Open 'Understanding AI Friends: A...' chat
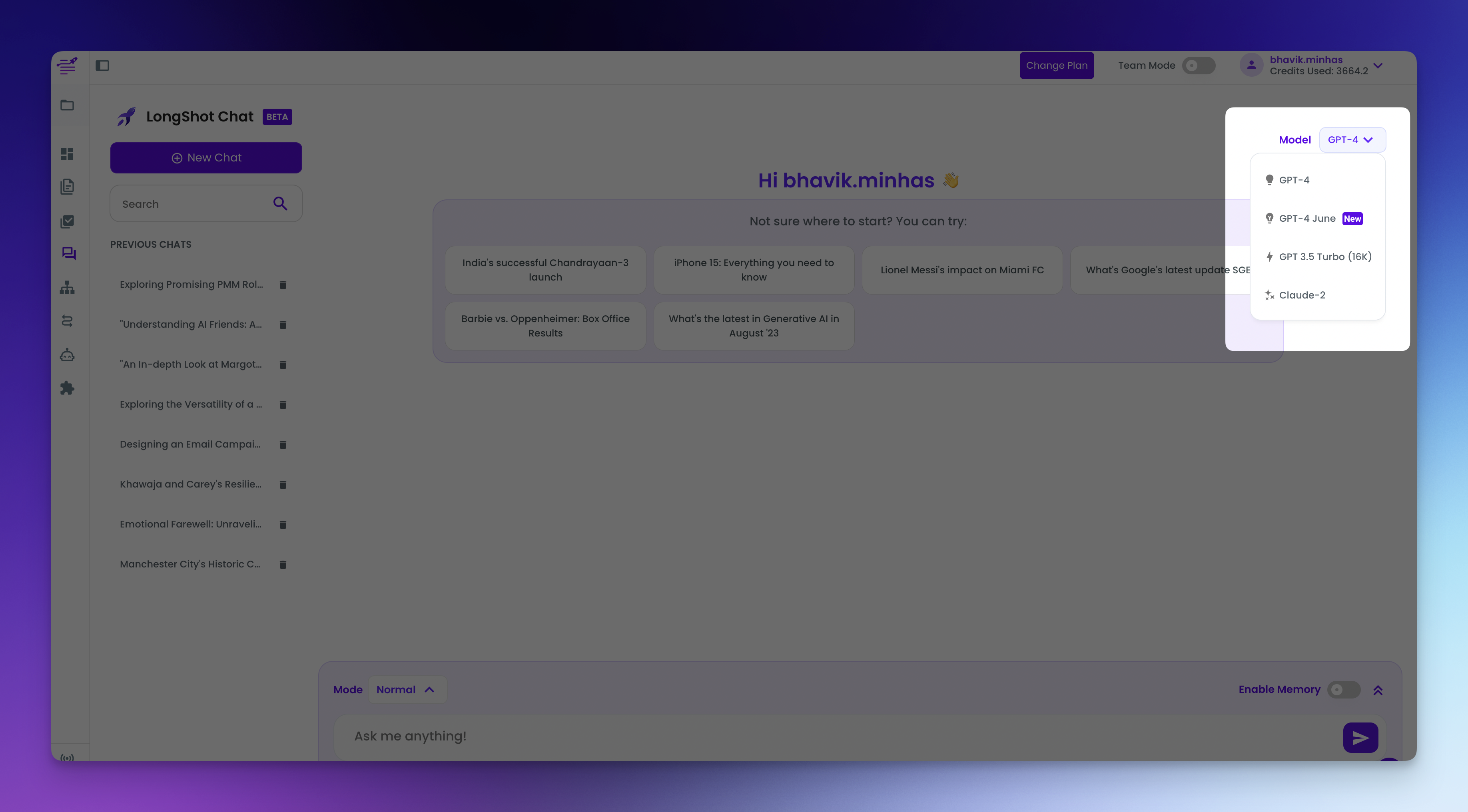1468x812 pixels. (191, 324)
